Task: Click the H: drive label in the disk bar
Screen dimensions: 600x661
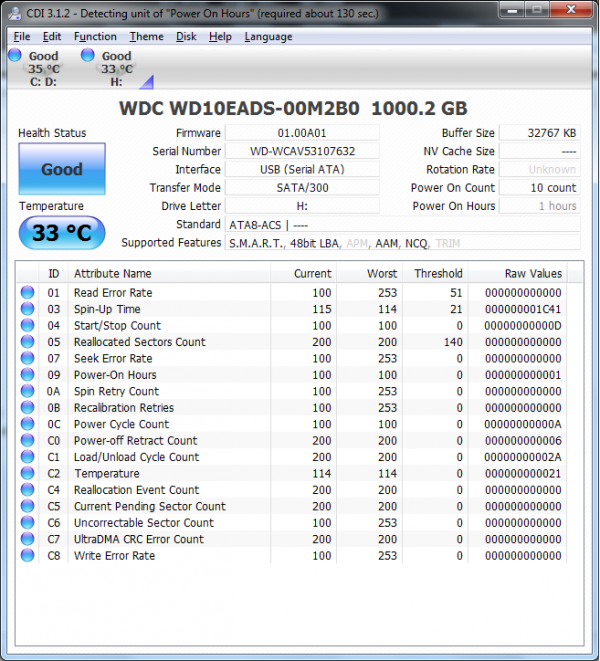Action: point(116,82)
